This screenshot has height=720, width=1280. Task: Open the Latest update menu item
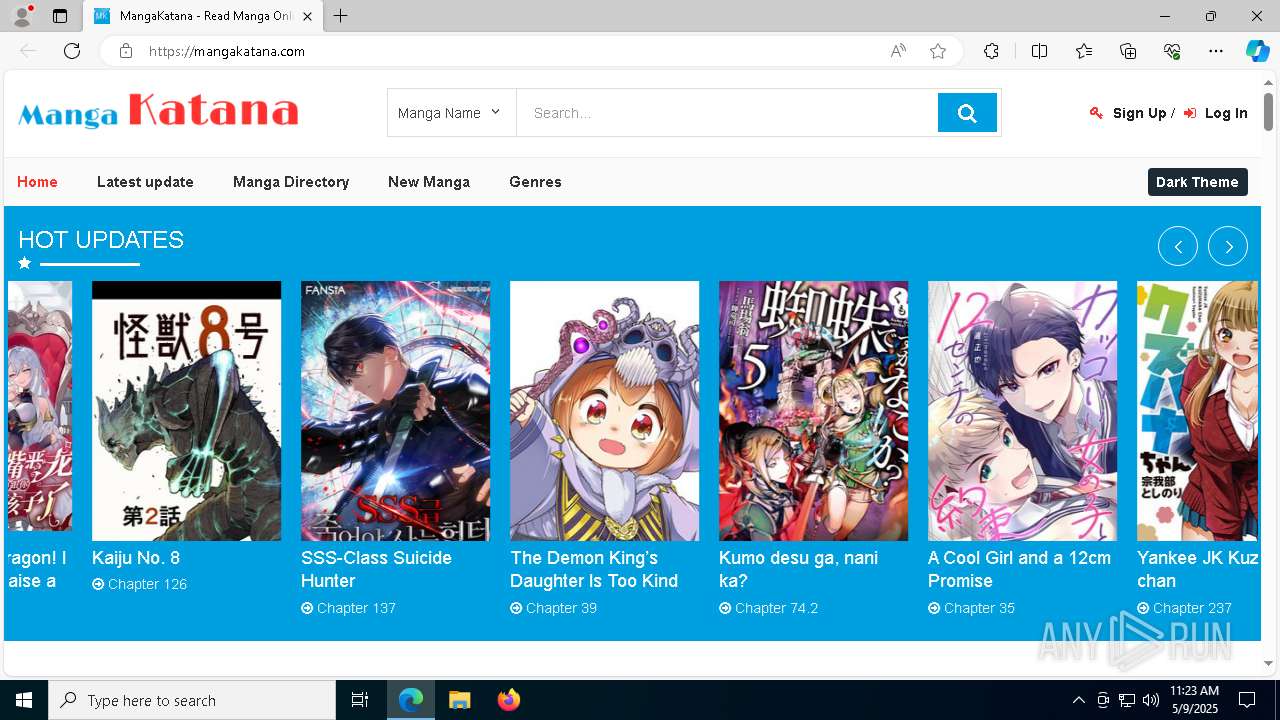point(145,182)
